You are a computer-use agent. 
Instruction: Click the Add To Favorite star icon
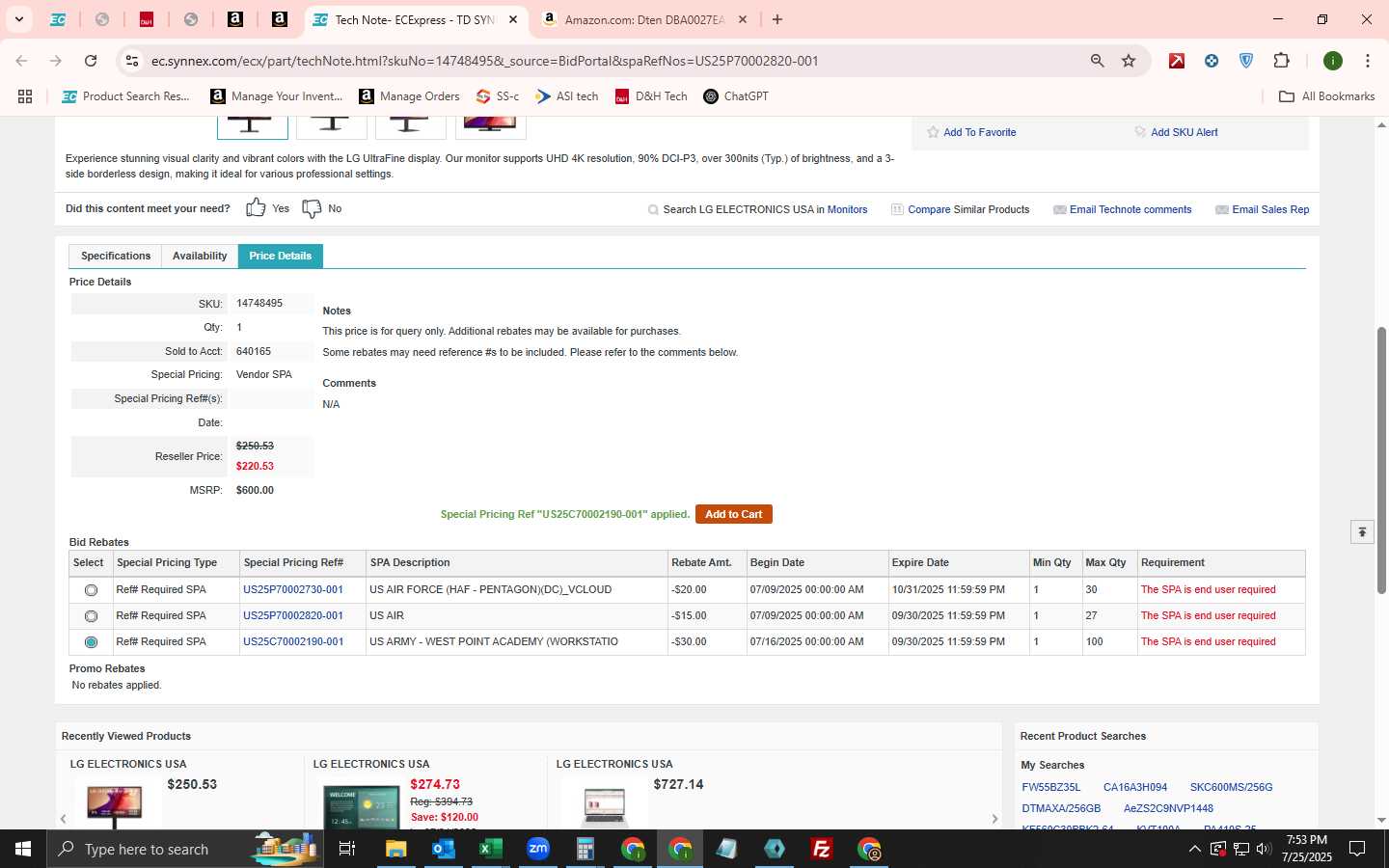933,132
